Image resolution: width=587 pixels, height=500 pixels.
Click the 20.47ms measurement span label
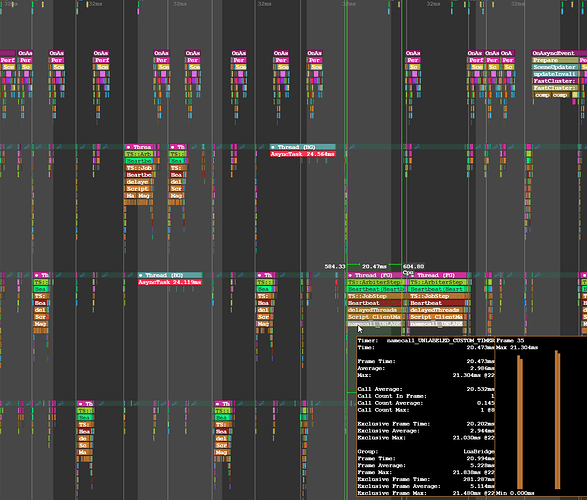coord(374,266)
